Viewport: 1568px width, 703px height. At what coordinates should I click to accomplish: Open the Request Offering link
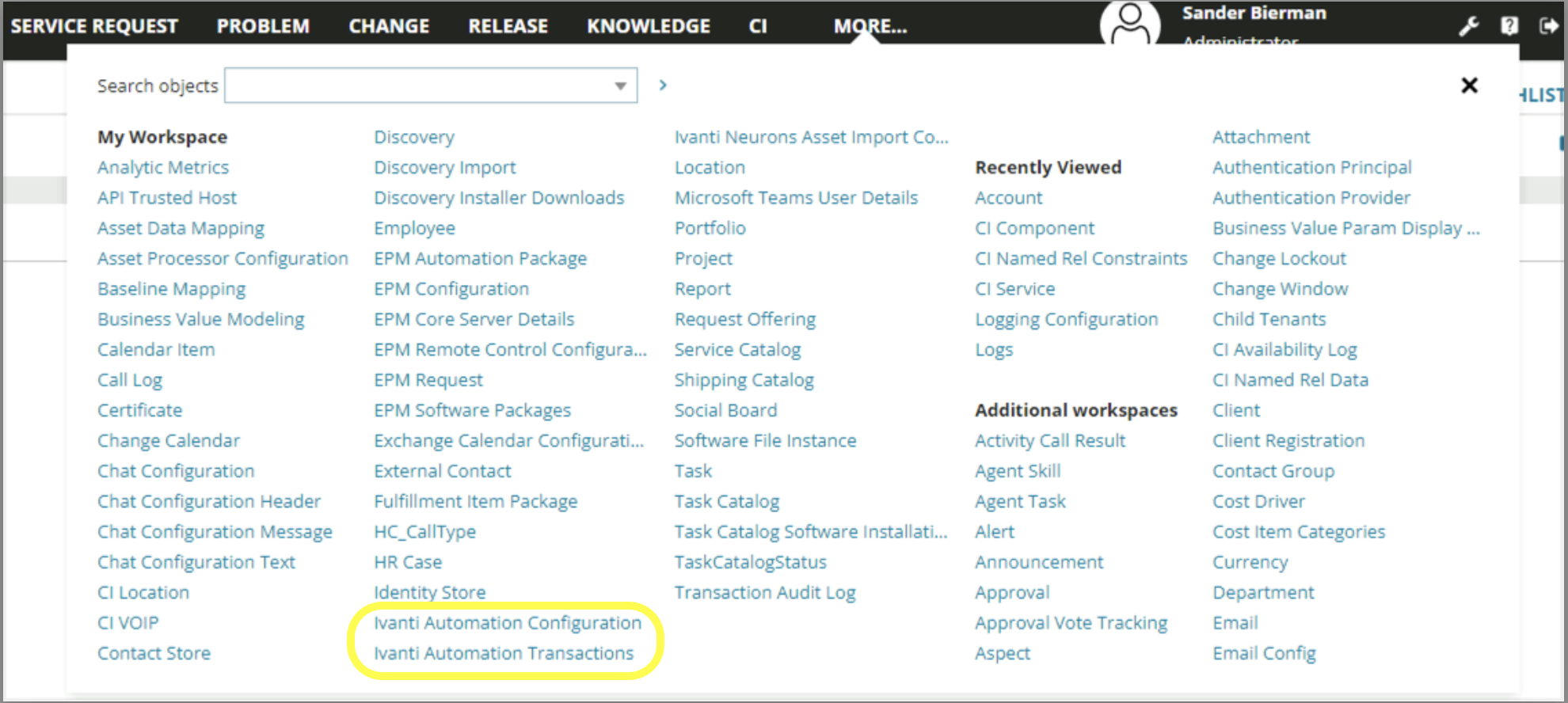tap(744, 319)
